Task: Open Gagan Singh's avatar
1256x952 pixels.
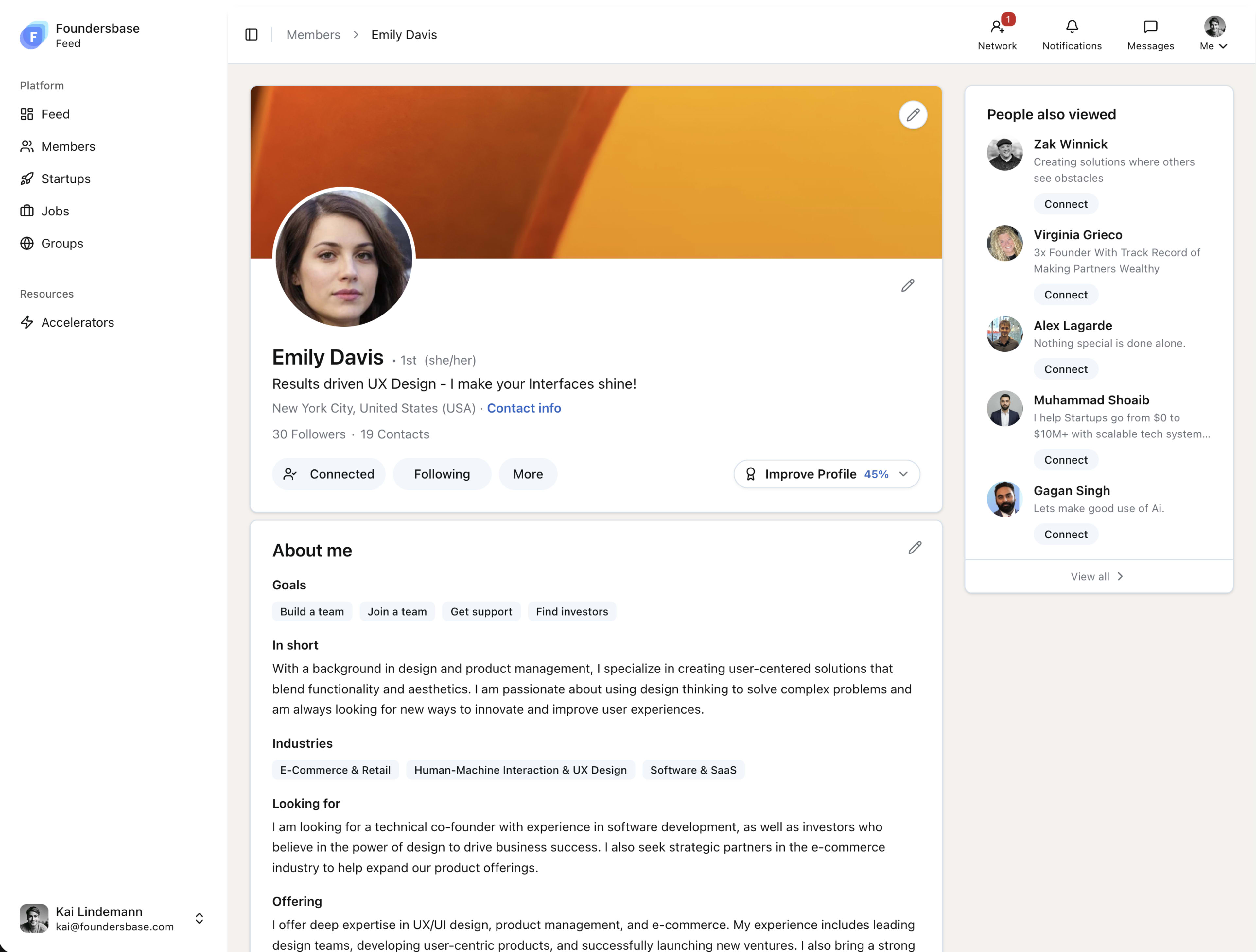Action: [x=1004, y=499]
